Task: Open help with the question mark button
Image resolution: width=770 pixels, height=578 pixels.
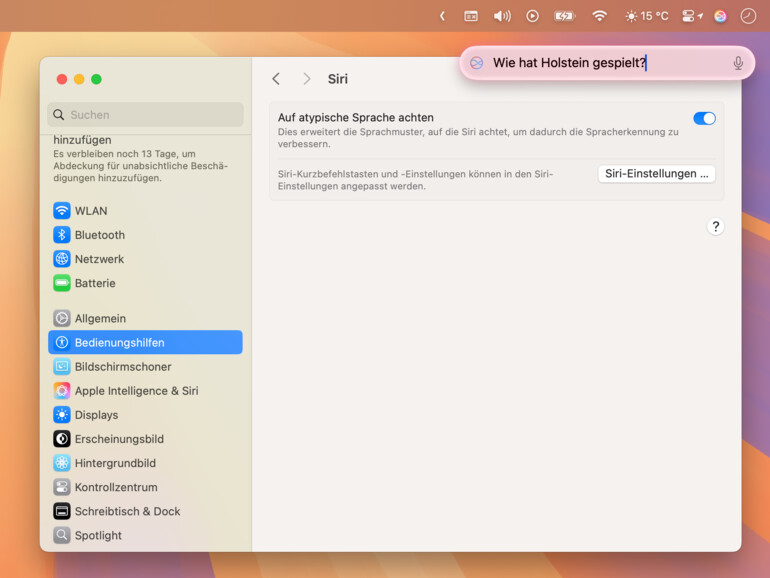Action: [x=715, y=227]
